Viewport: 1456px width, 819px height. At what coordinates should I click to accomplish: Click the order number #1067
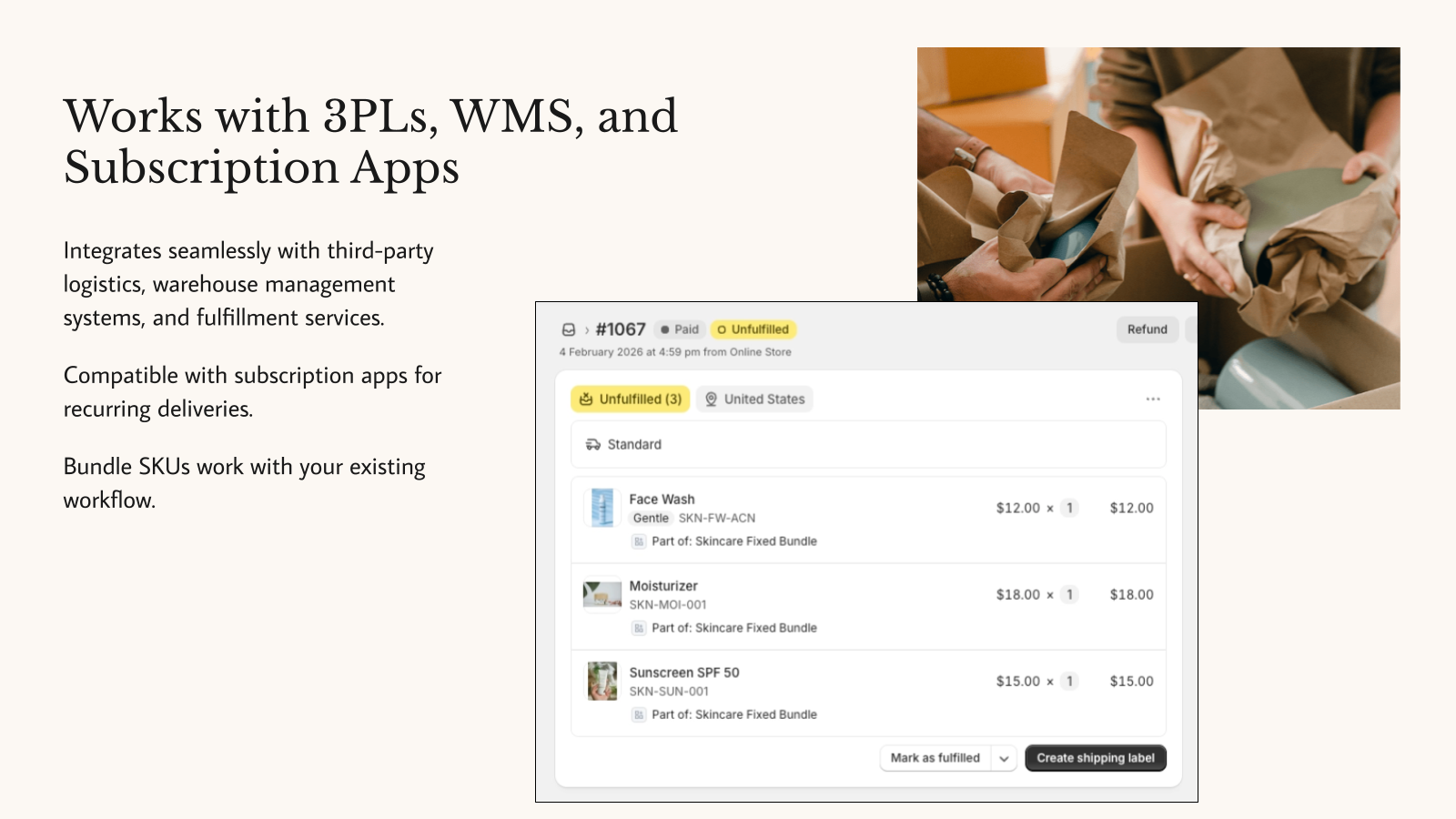point(621,329)
